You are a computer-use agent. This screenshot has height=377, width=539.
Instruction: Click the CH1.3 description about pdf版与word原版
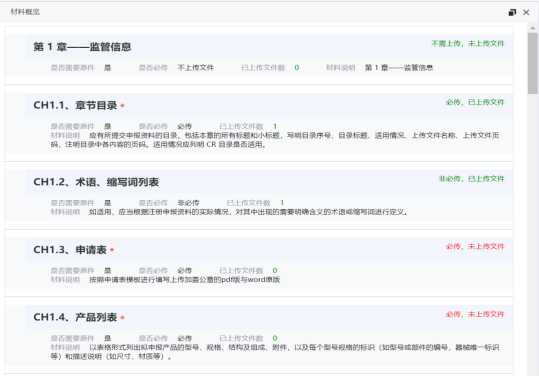coord(185,279)
